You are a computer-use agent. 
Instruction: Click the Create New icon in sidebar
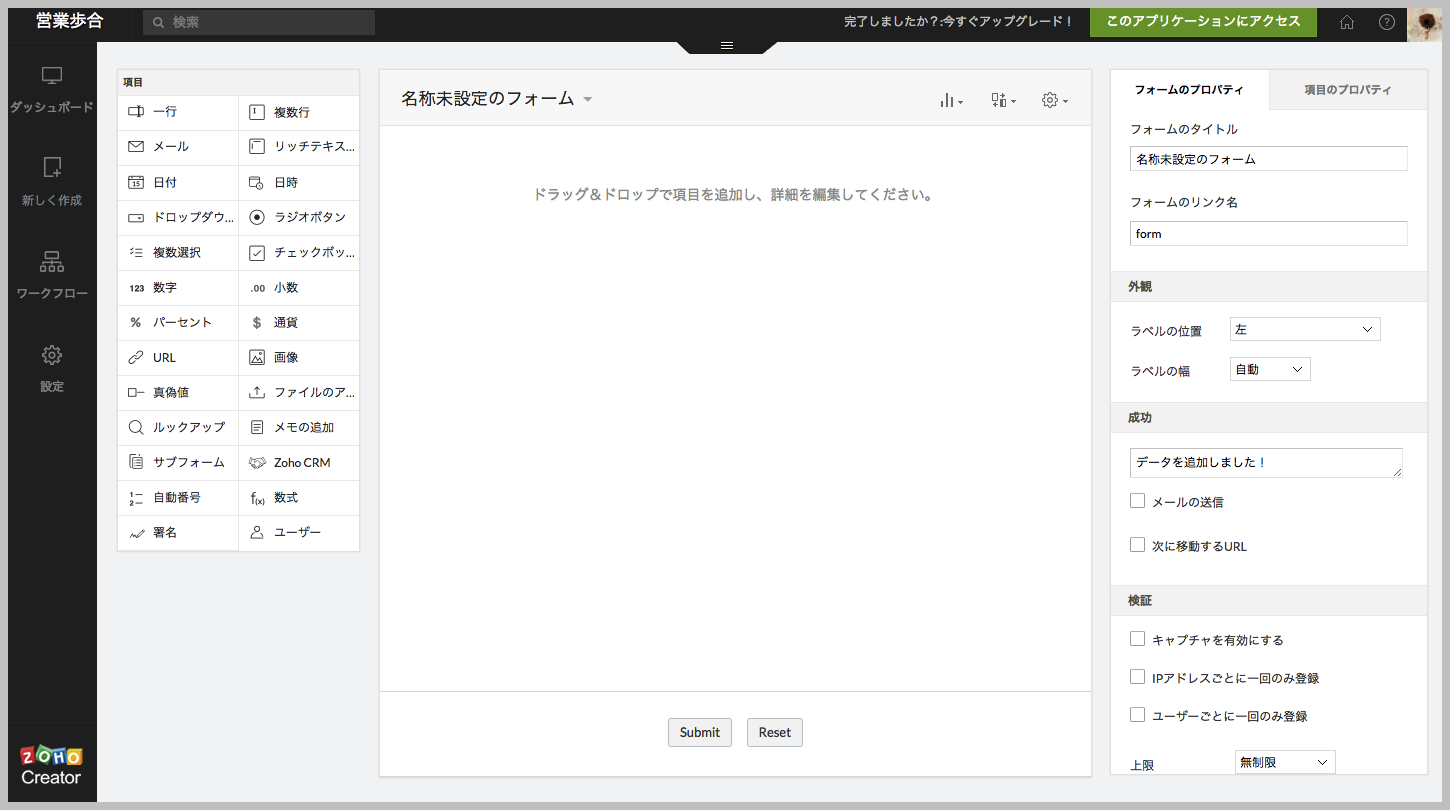pos(52,168)
